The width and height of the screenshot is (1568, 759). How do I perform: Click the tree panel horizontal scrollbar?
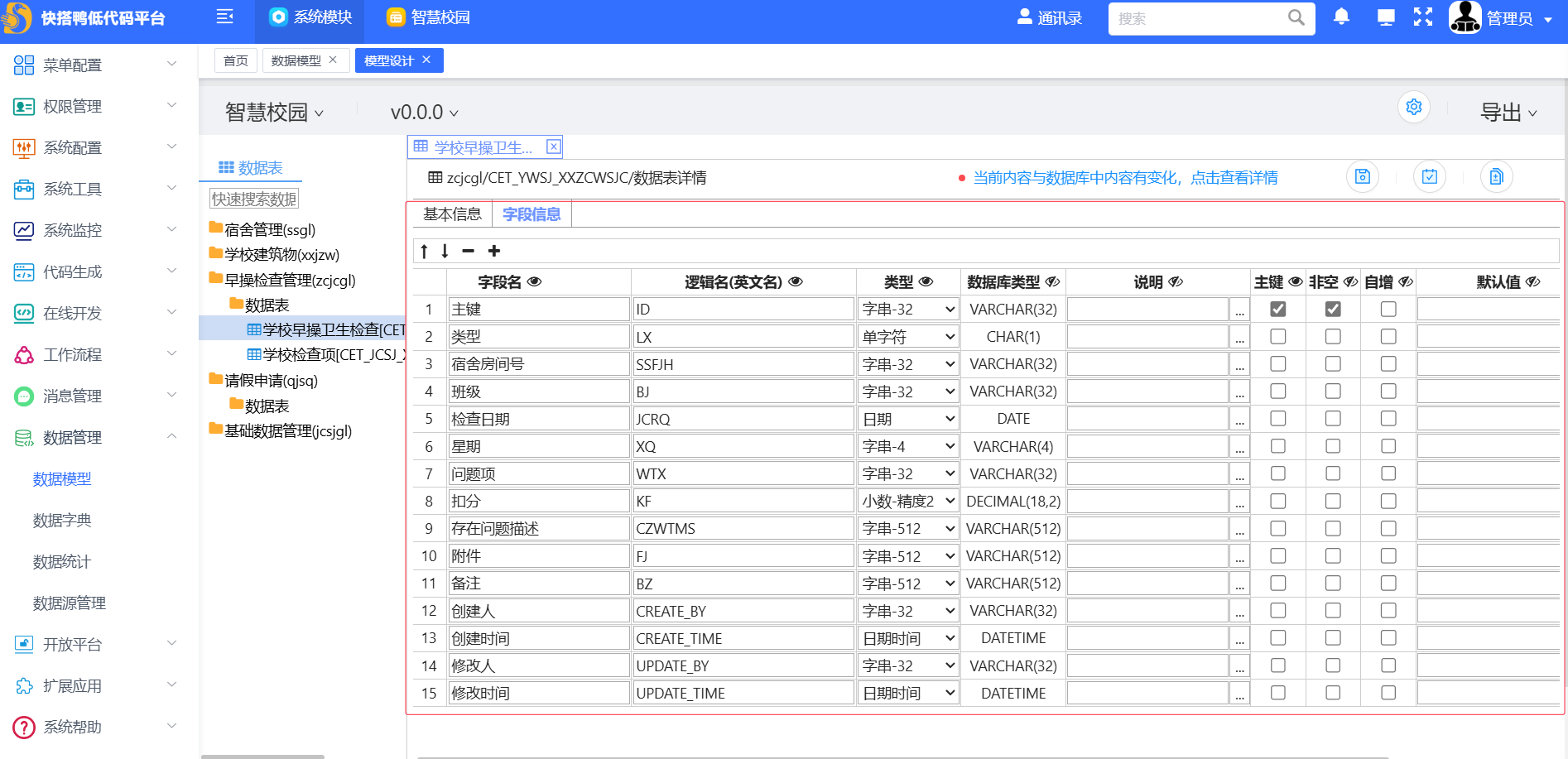click(262, 756)
